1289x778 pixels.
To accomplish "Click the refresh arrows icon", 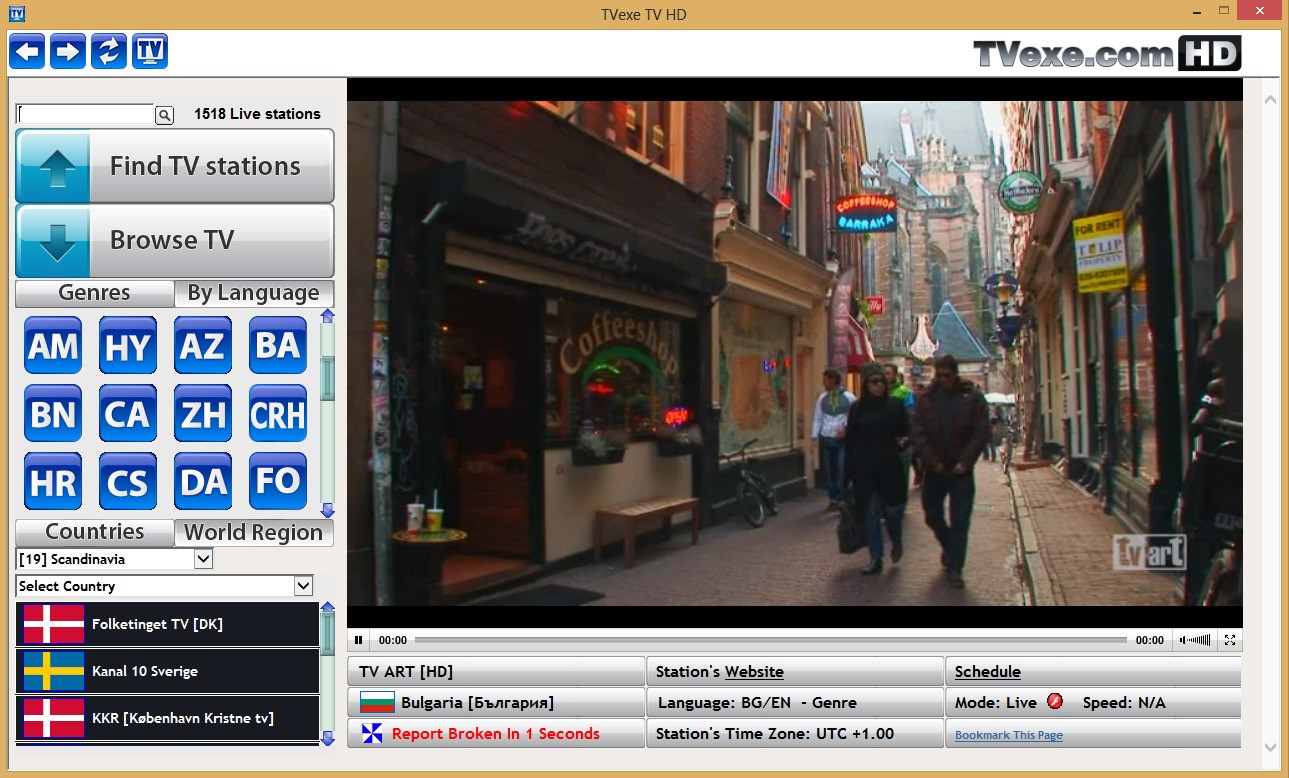I will click(x=109, y=51).
